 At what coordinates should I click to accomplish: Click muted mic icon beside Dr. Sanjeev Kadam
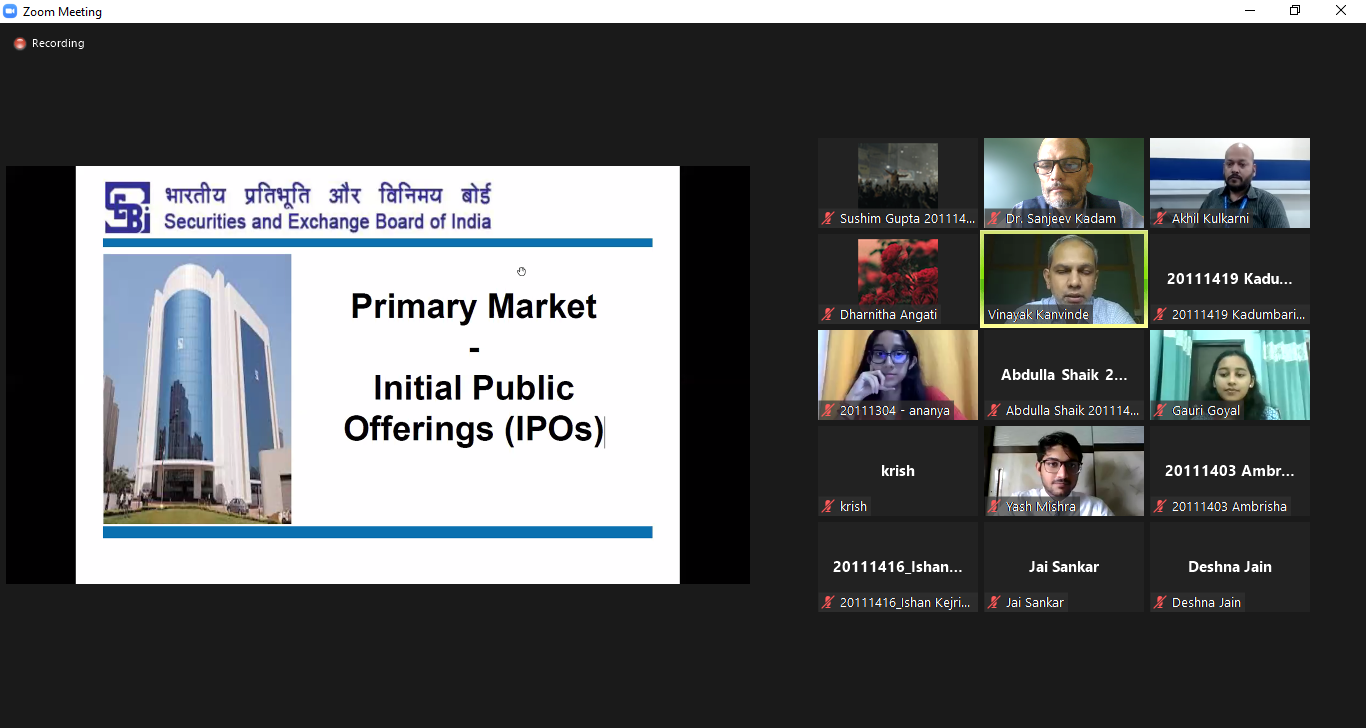[x=994, y=218]
